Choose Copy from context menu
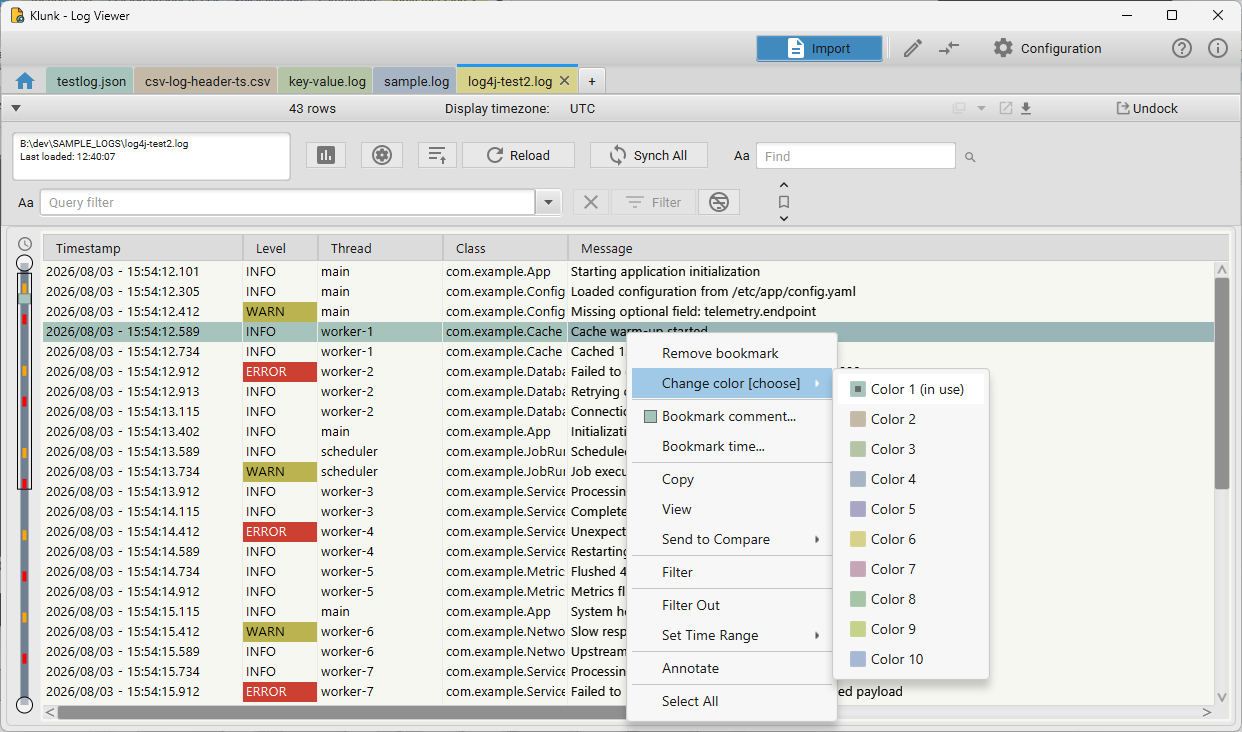 tap(731, 479)
